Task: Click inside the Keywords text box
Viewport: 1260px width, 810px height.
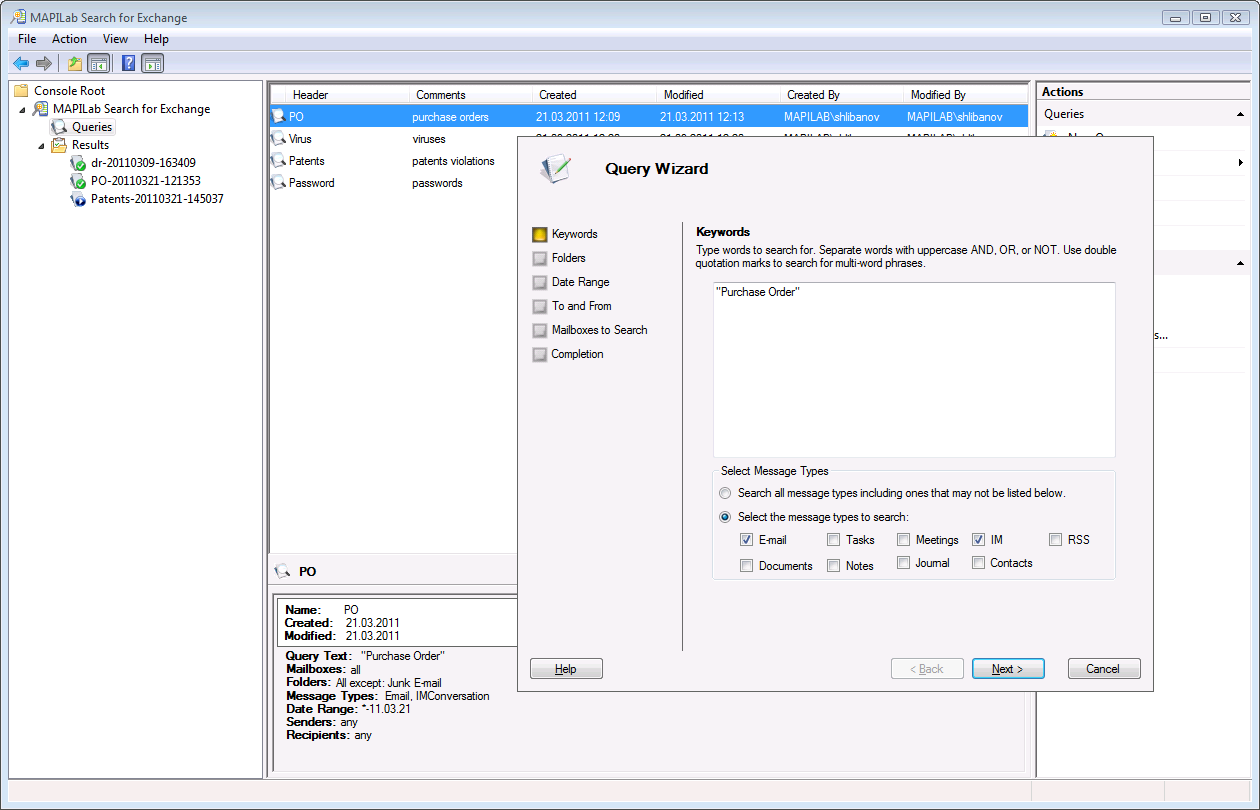Action: point(913,370)
